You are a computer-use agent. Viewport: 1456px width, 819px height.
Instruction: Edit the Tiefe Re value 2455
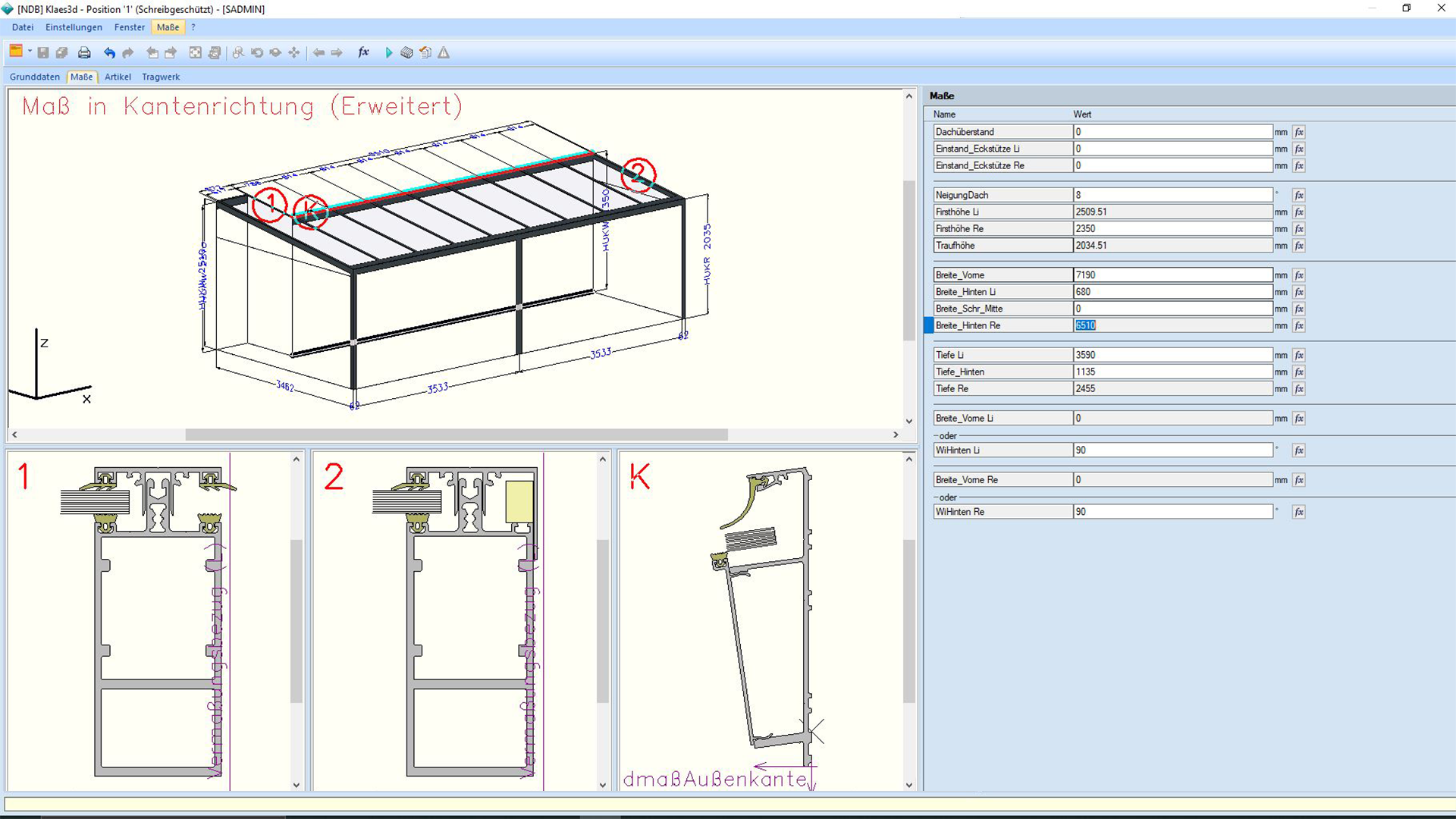click(1172, 388)
